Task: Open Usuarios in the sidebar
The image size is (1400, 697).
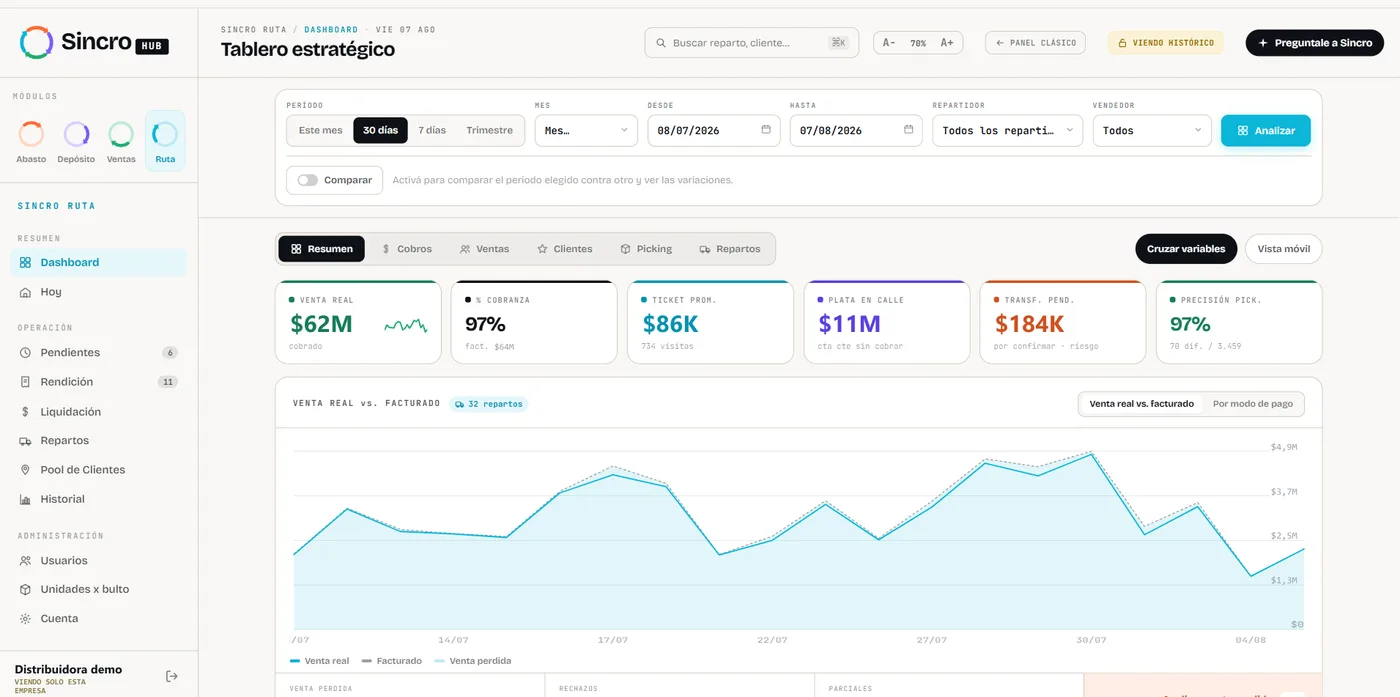Action: [98, 560]
